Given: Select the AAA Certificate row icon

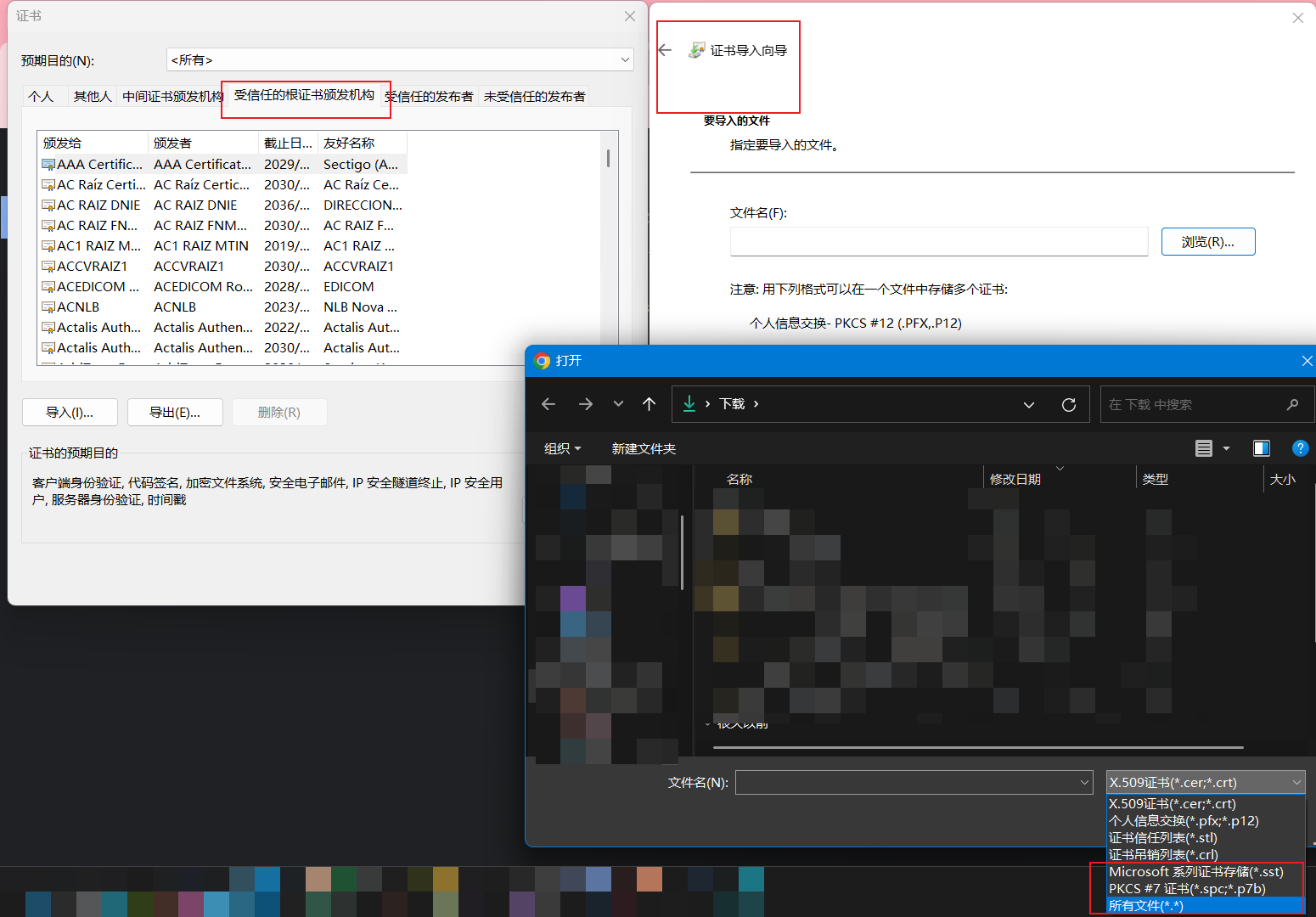Looking at the screenshot, I should pos(48,165).
